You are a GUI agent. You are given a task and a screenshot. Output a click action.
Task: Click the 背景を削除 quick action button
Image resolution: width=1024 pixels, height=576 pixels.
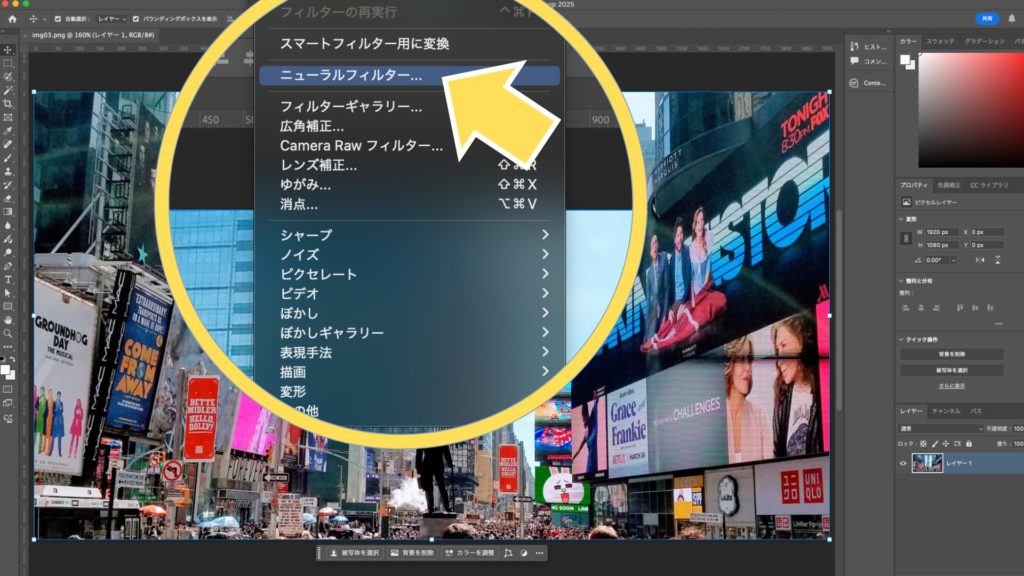951,354
